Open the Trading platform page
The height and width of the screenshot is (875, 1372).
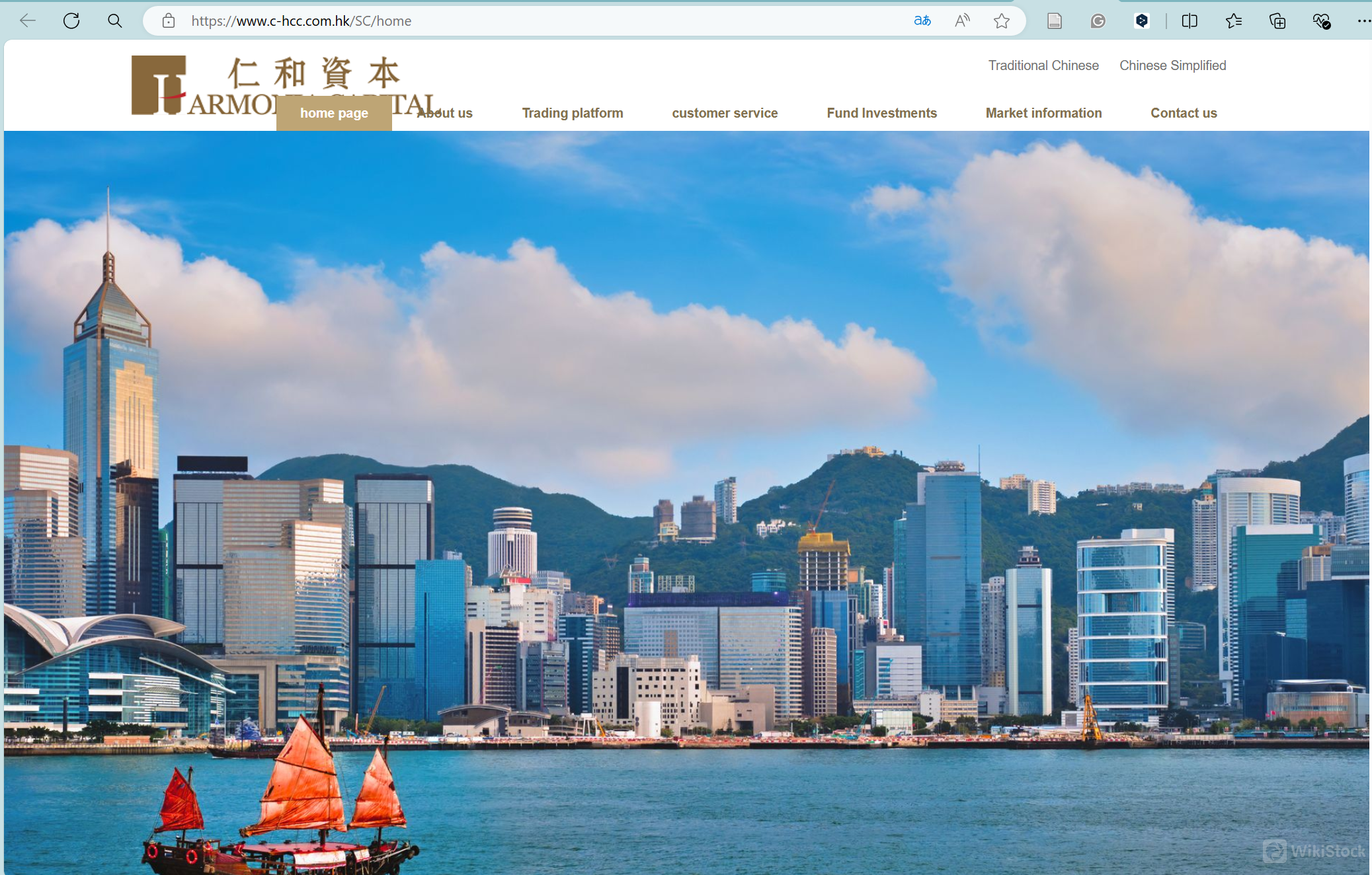[x=573, y=113]
